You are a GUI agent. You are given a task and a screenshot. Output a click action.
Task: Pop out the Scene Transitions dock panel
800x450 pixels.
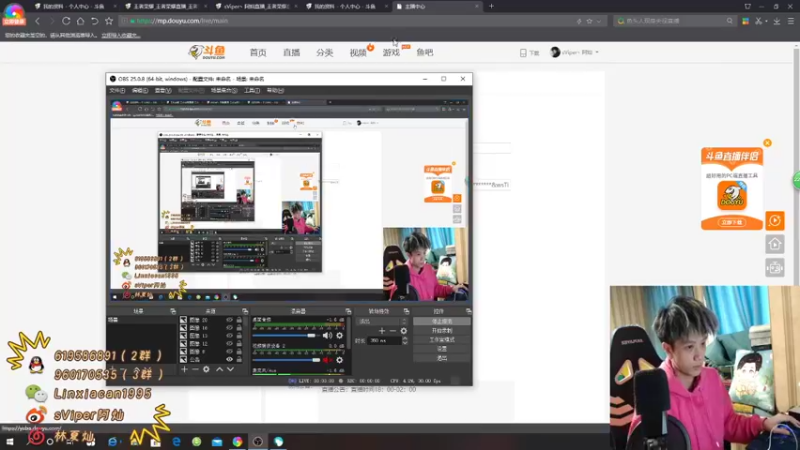click(x=406, y=311)
